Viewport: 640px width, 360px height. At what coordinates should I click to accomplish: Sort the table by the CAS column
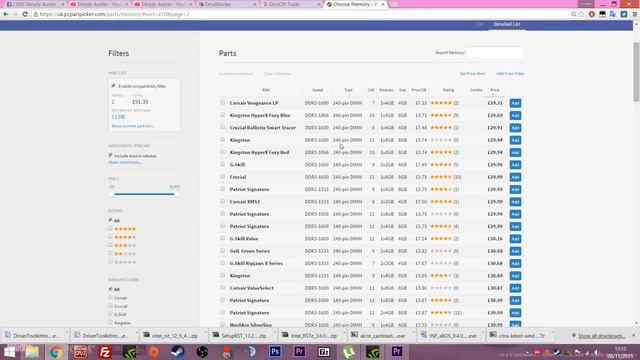371,90
